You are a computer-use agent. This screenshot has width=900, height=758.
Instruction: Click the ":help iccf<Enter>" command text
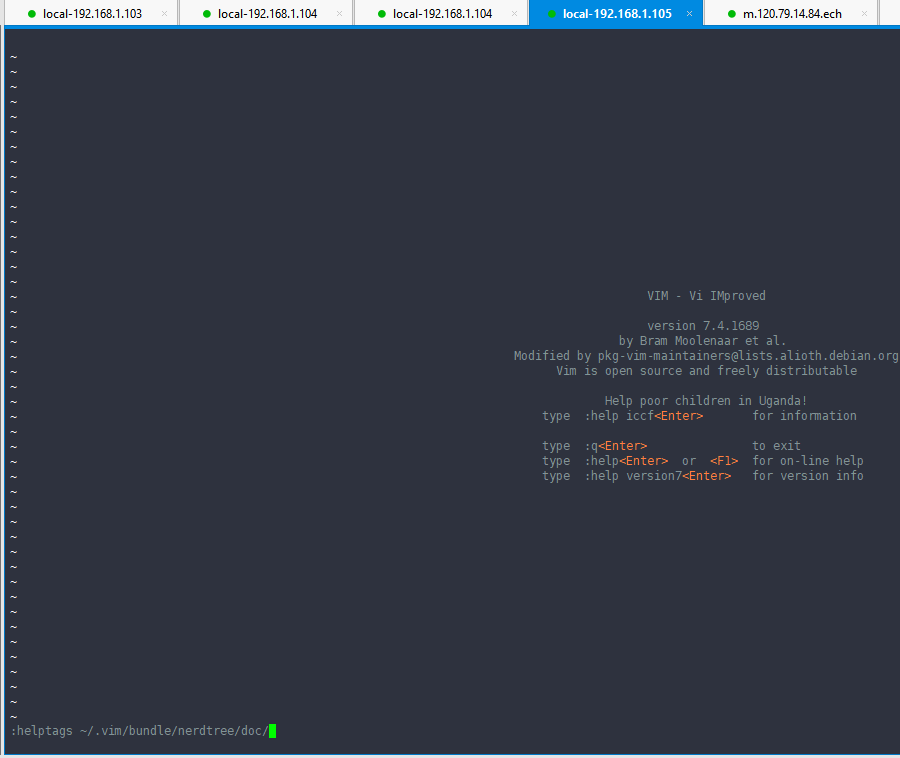click(643, 415)
